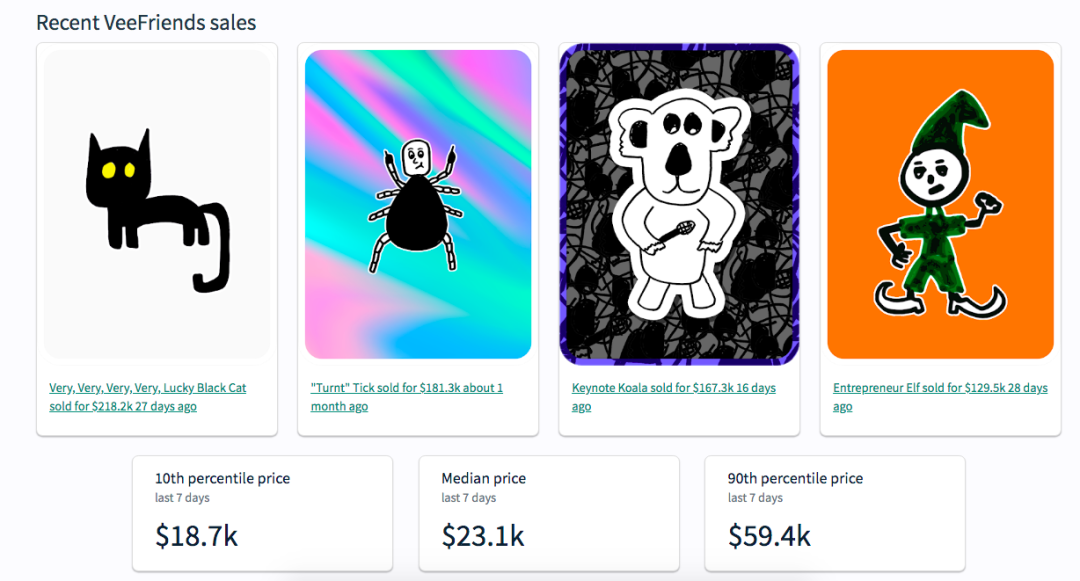The width and height of the screenshot is (1080, 581).
Task: Click the "90th percentile price" label
Action: point(795,478)
